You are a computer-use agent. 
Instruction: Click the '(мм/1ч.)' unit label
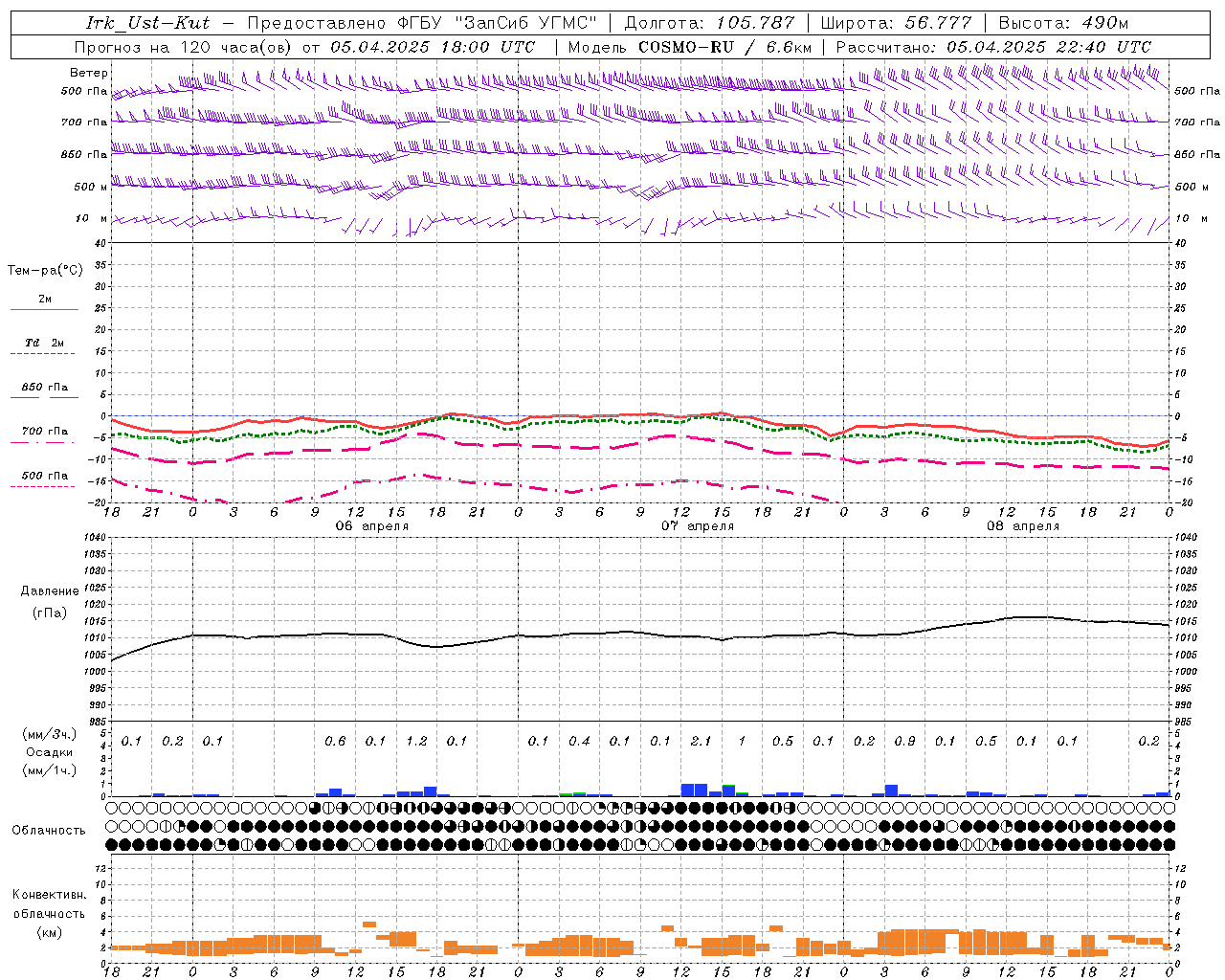coord(49,770)
